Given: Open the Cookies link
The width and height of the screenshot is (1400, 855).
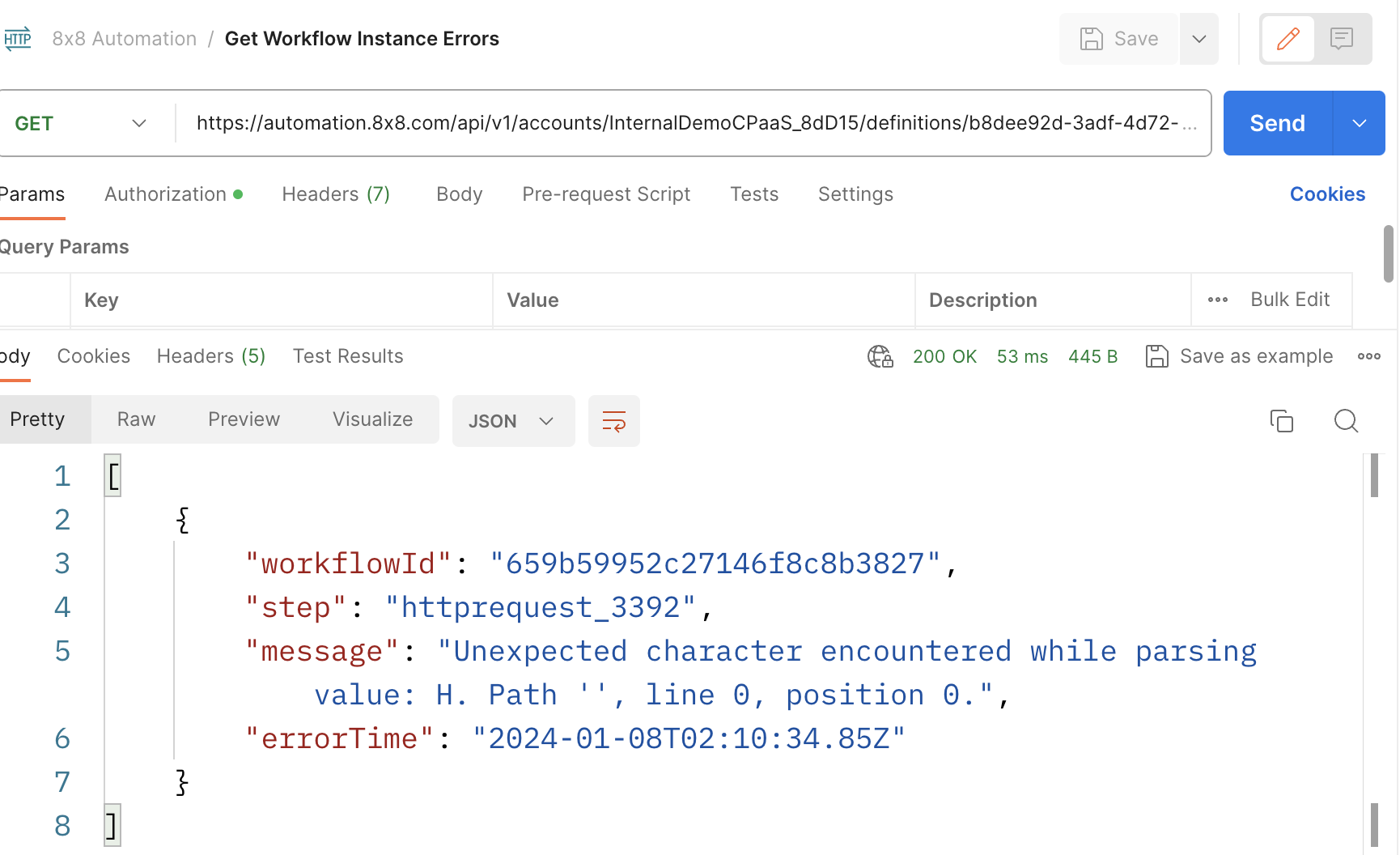Looking at the screenshot, I should (1326, 194).
